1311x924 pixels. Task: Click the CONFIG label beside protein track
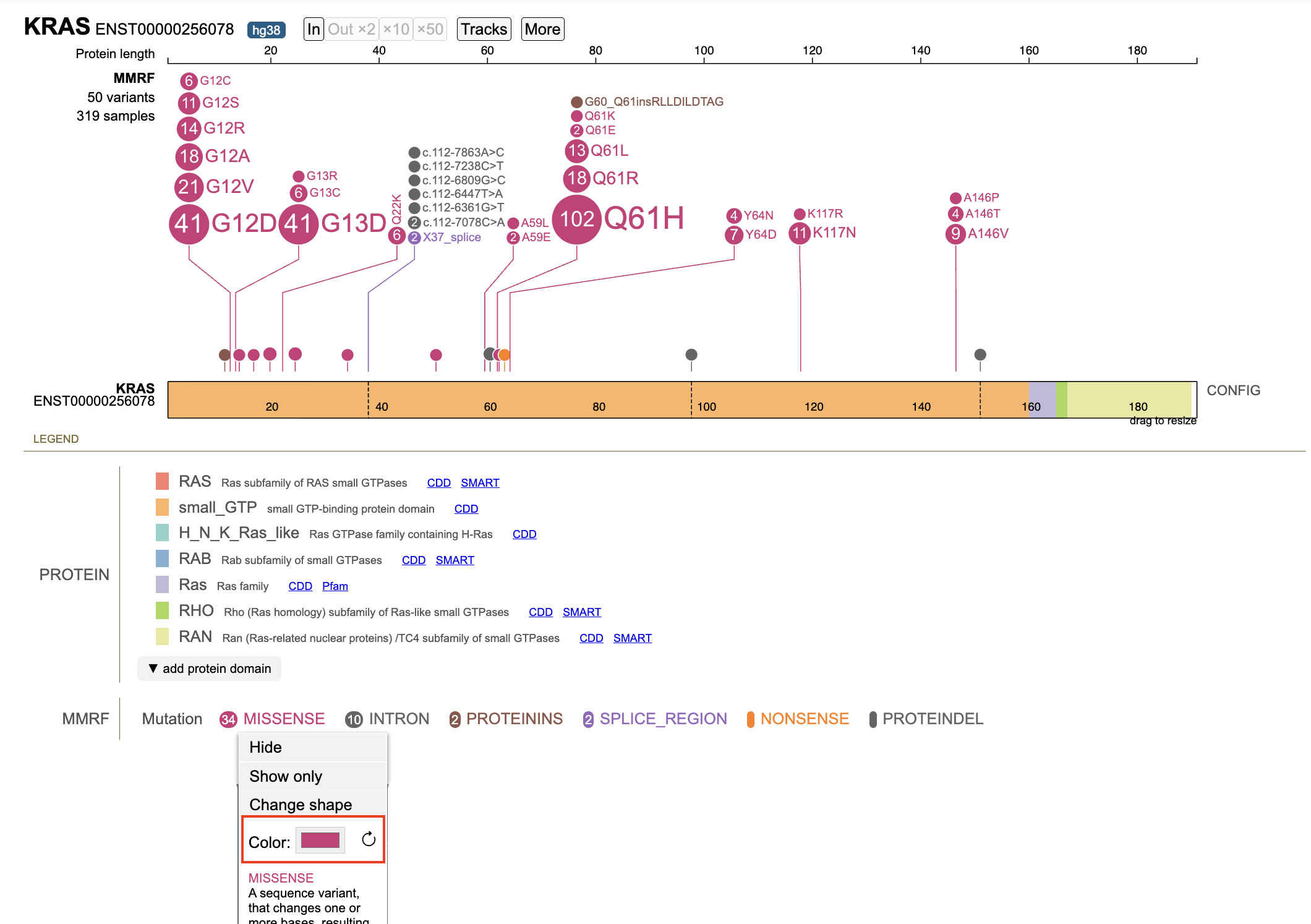pyautogui.click(x=1233, y=390)
